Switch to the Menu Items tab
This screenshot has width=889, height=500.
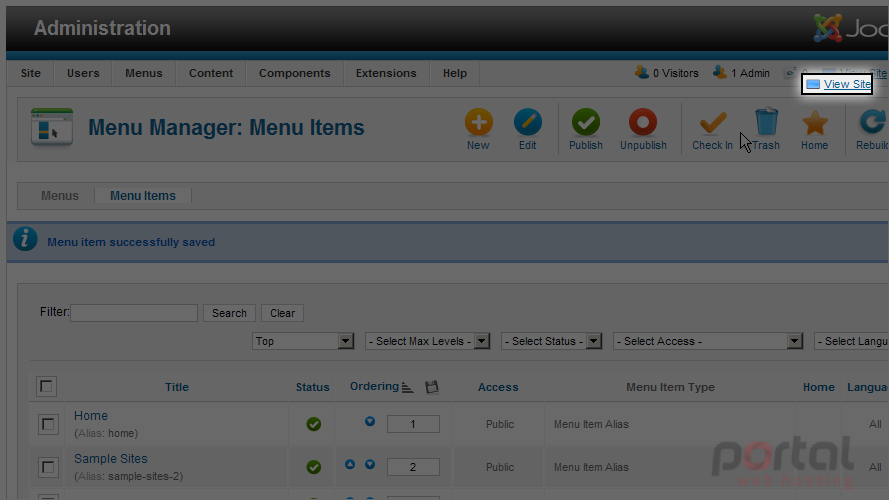[143, 196]
